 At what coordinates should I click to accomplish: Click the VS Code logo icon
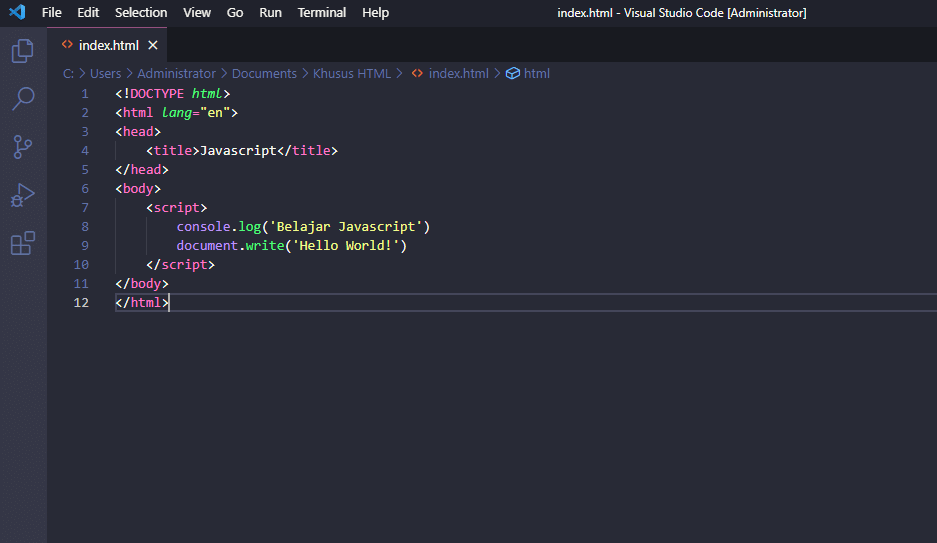17,13
